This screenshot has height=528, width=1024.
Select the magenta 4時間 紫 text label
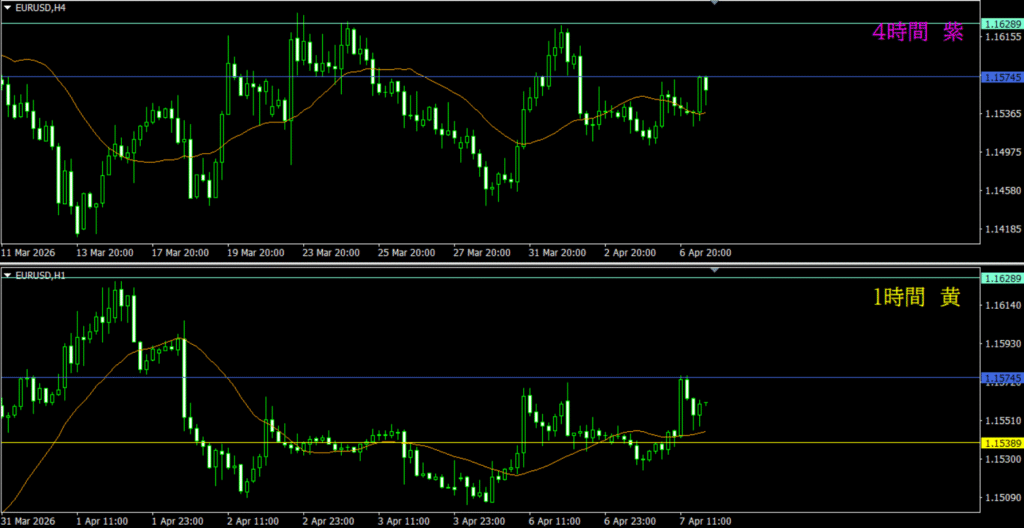pyautogui.click(x=917, y=33)
